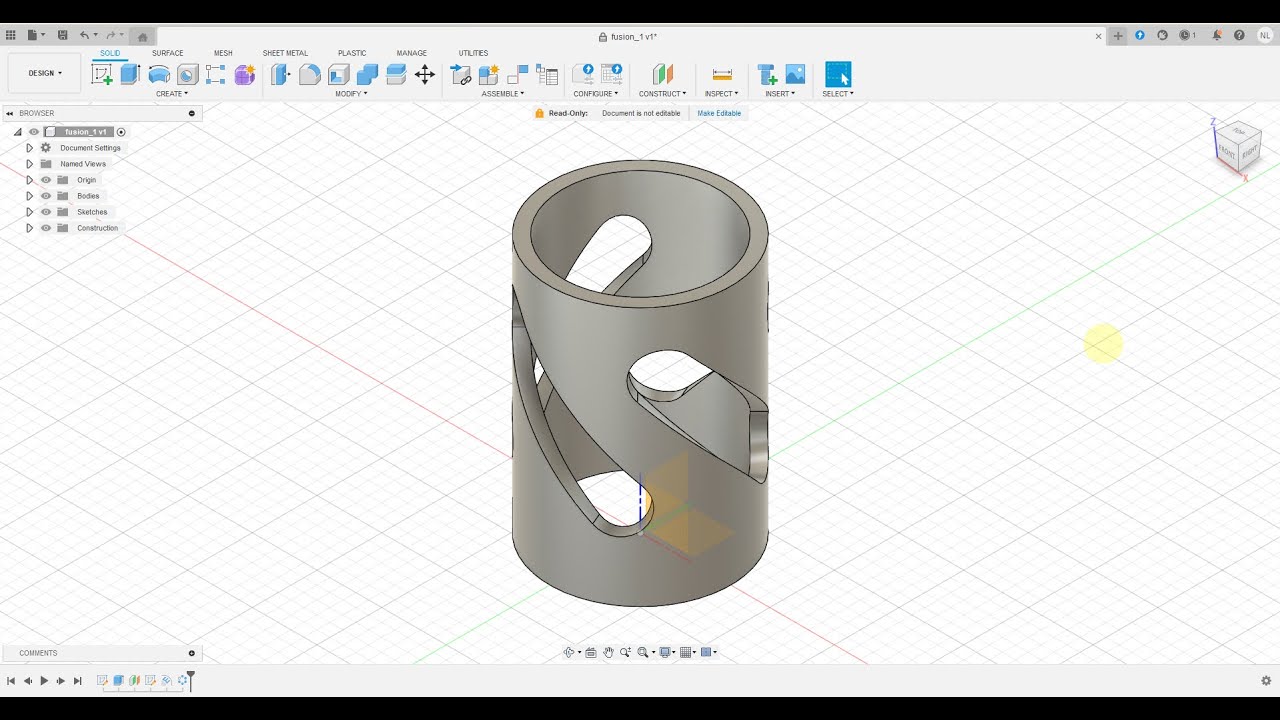Select the Press Pull tool

click(280, 74)
